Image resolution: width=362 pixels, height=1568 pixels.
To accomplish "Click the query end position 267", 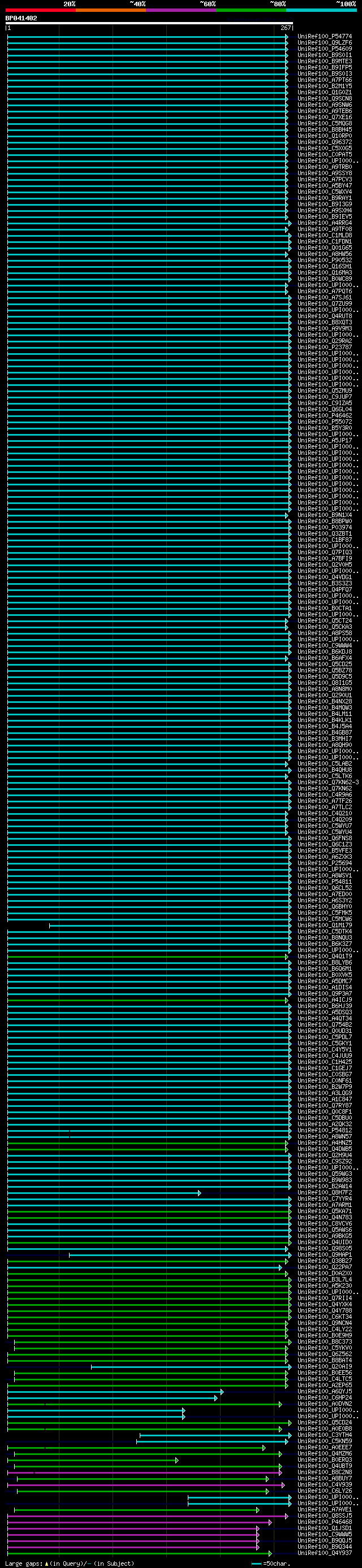I will click(286, 28).
